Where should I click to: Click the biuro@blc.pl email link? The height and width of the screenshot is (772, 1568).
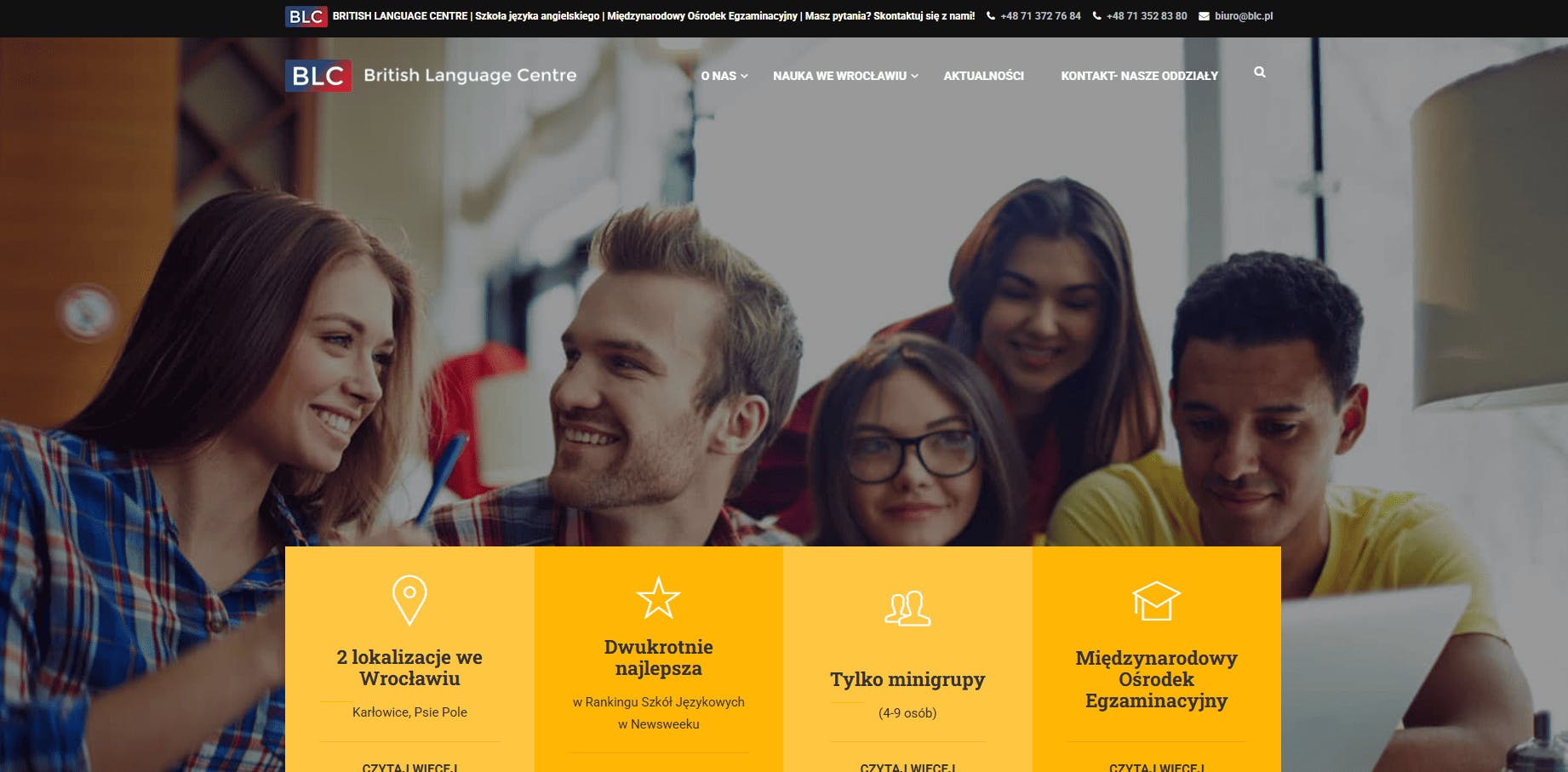(1244, 16)
